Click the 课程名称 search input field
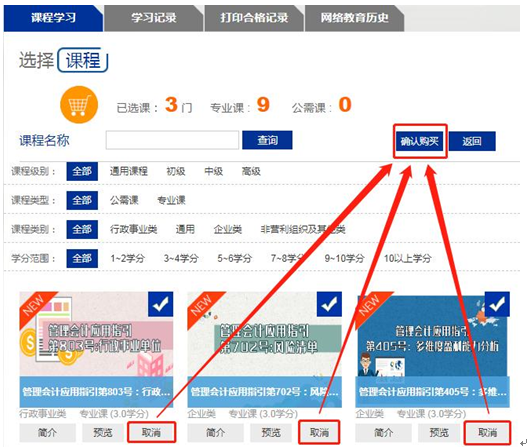528x447 pixels. coord(172,140)
